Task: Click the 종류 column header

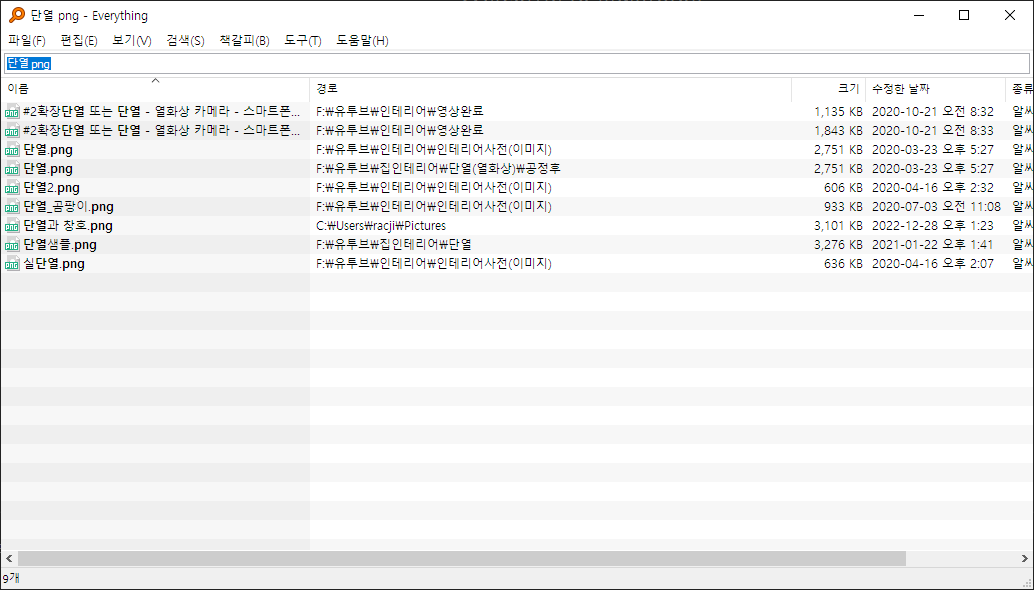Action: click(x=1019, y=89)
